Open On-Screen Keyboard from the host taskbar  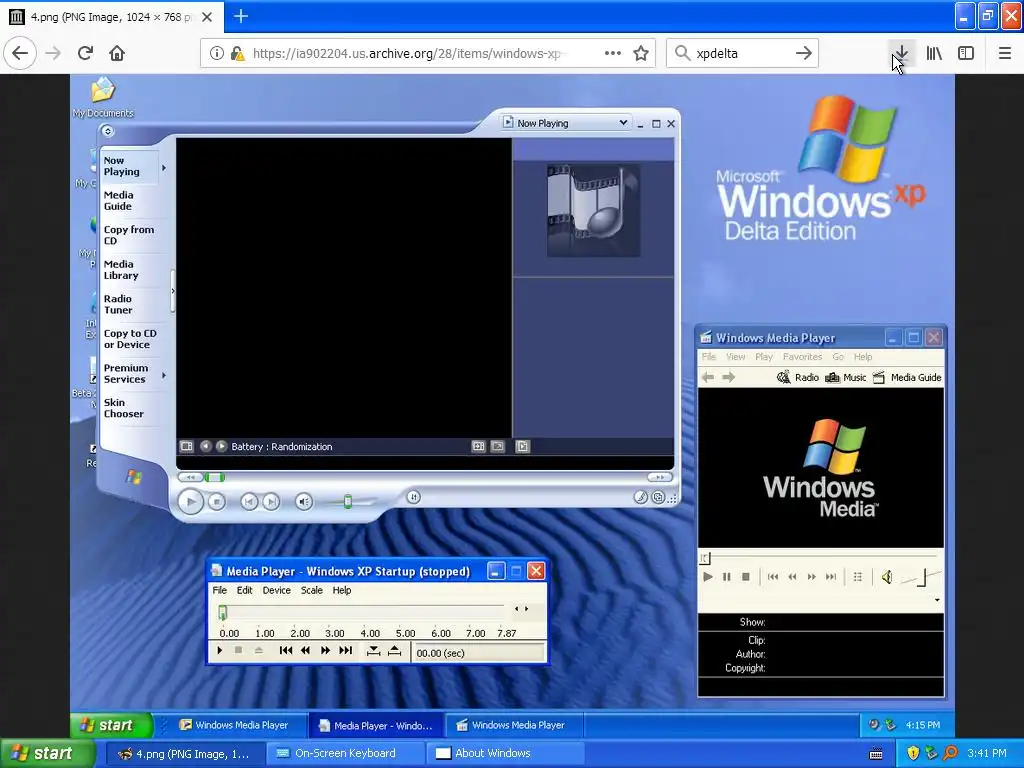[x=345, y=753]
